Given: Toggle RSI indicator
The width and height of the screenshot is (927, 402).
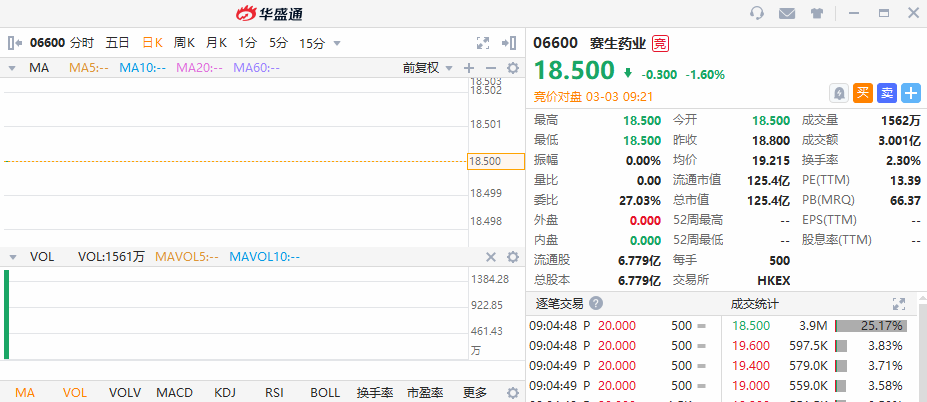Looking at the screenshot, I should (274, 393).
